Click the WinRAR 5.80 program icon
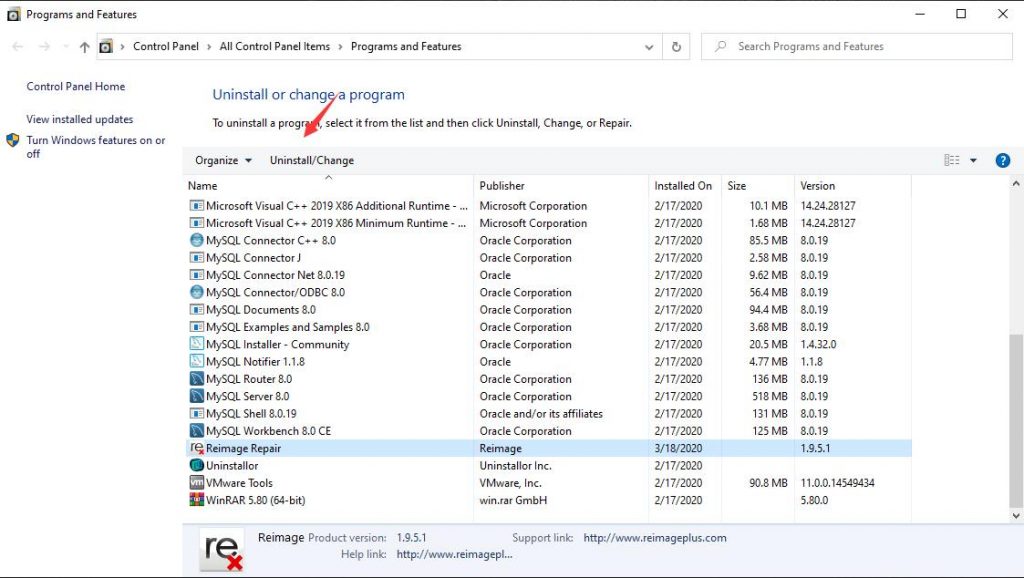1024x578 pixels. click(197, 500)
